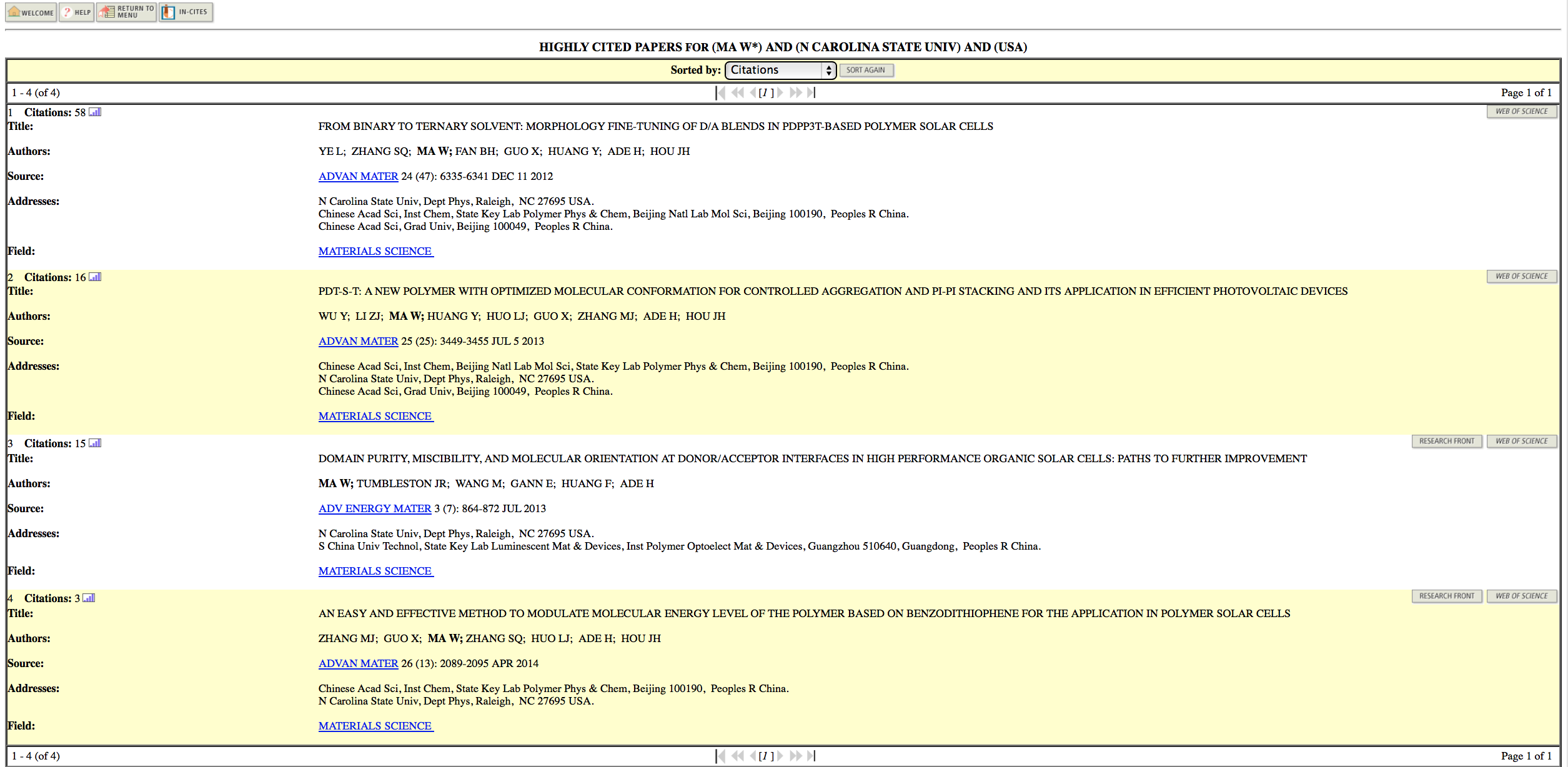Image resolution: width=1568 pixels, height=767 pixels.
Task: Click the top last-page arrow icon
Action: 811,93
